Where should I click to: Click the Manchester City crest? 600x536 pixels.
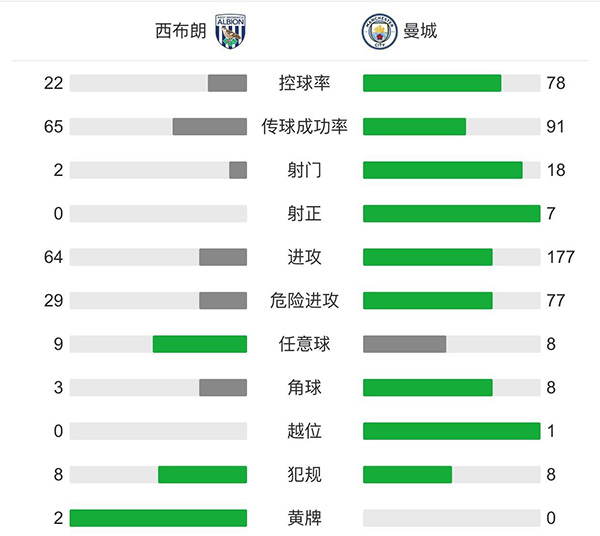(x=378, y=31)
